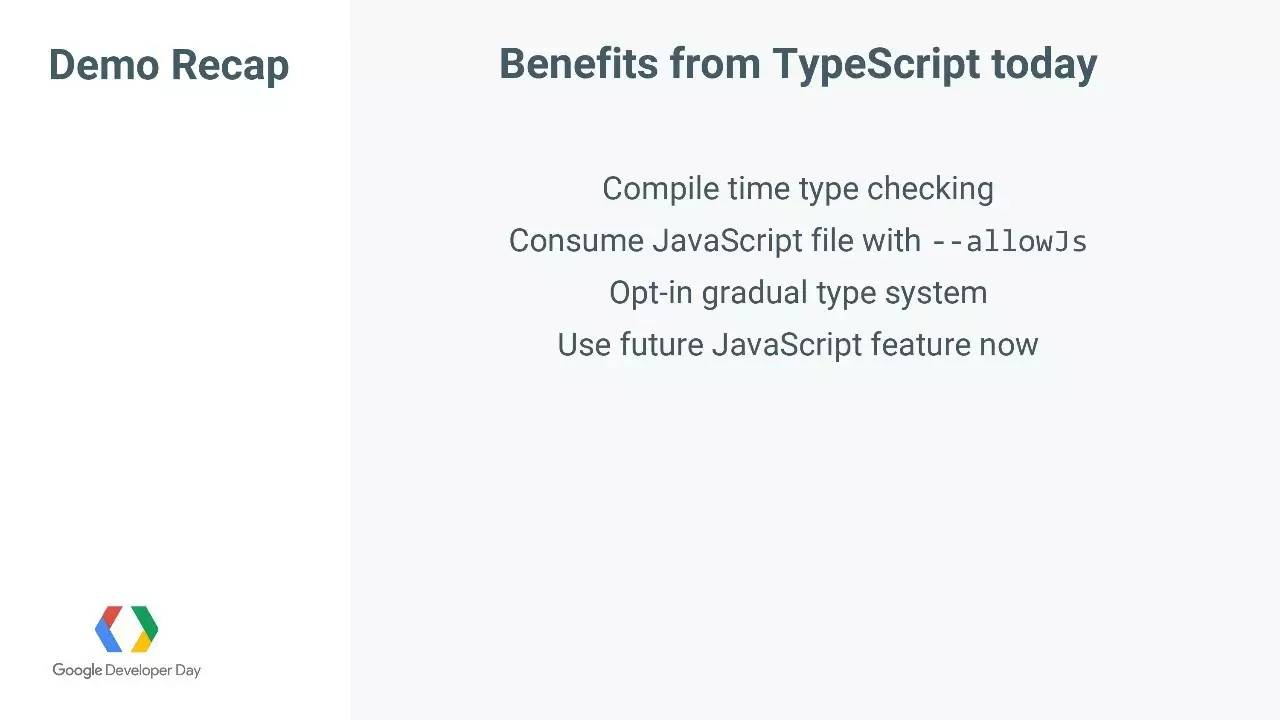Click the word "Recap" in the sidebar title
1280x720 pixels.
230,67
